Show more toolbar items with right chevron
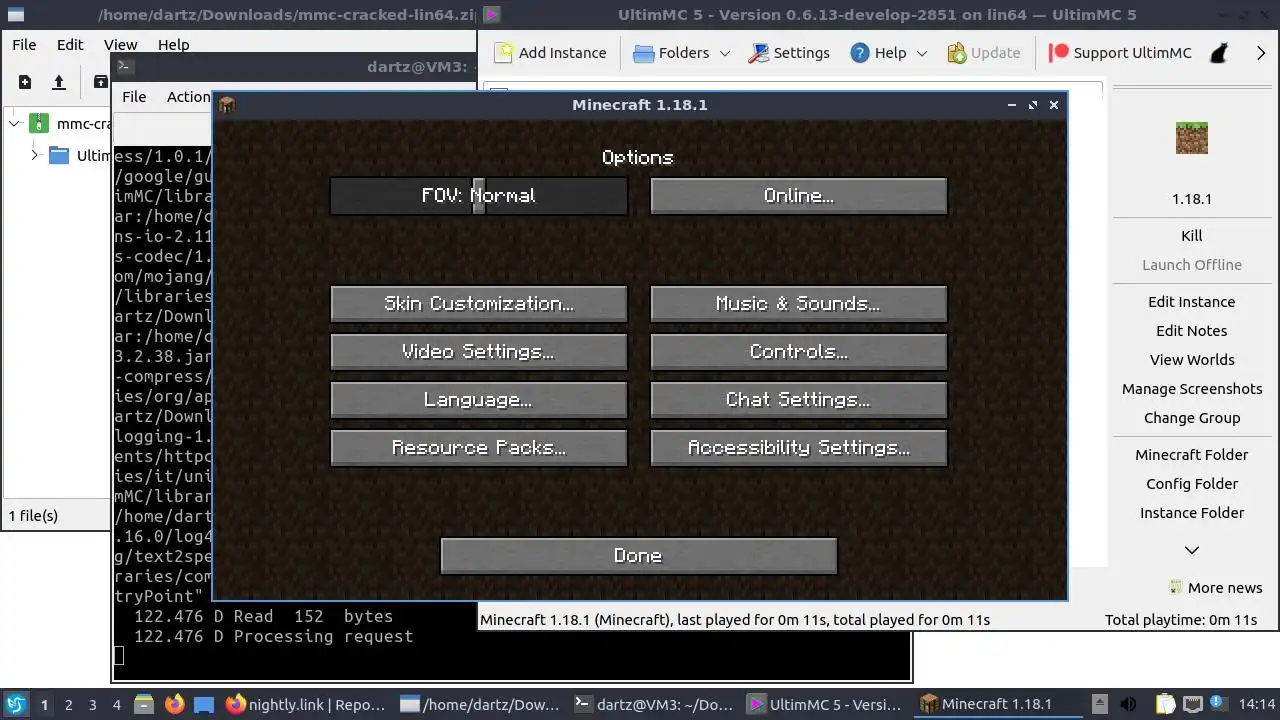Screen dimensions: 1280x720 [x=1261, y=53]
